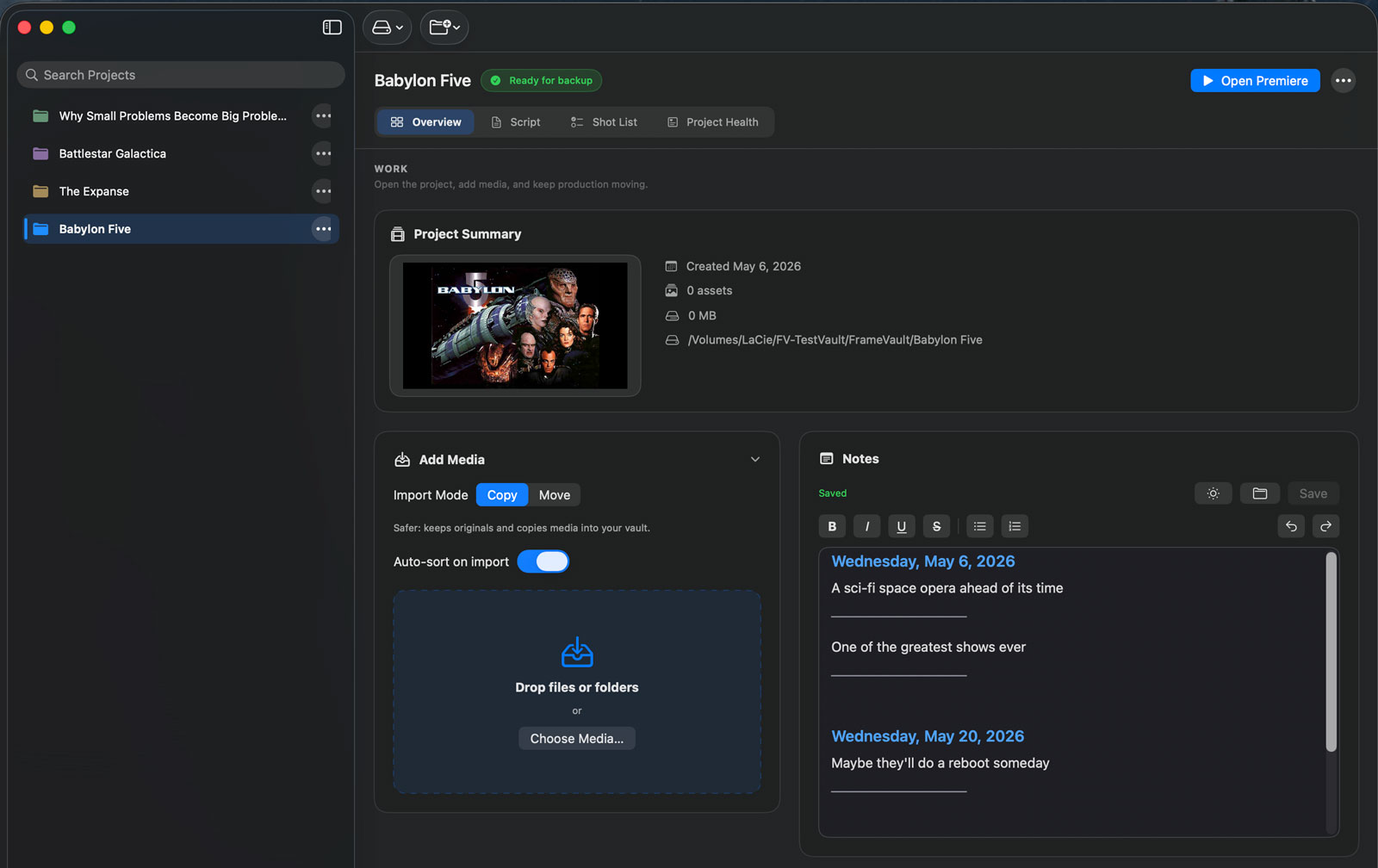Image resolution: width=1378 pixels, height=868 pixels.
Task: Open the project more options menu in header
Action: click(x=1343, y=81)
